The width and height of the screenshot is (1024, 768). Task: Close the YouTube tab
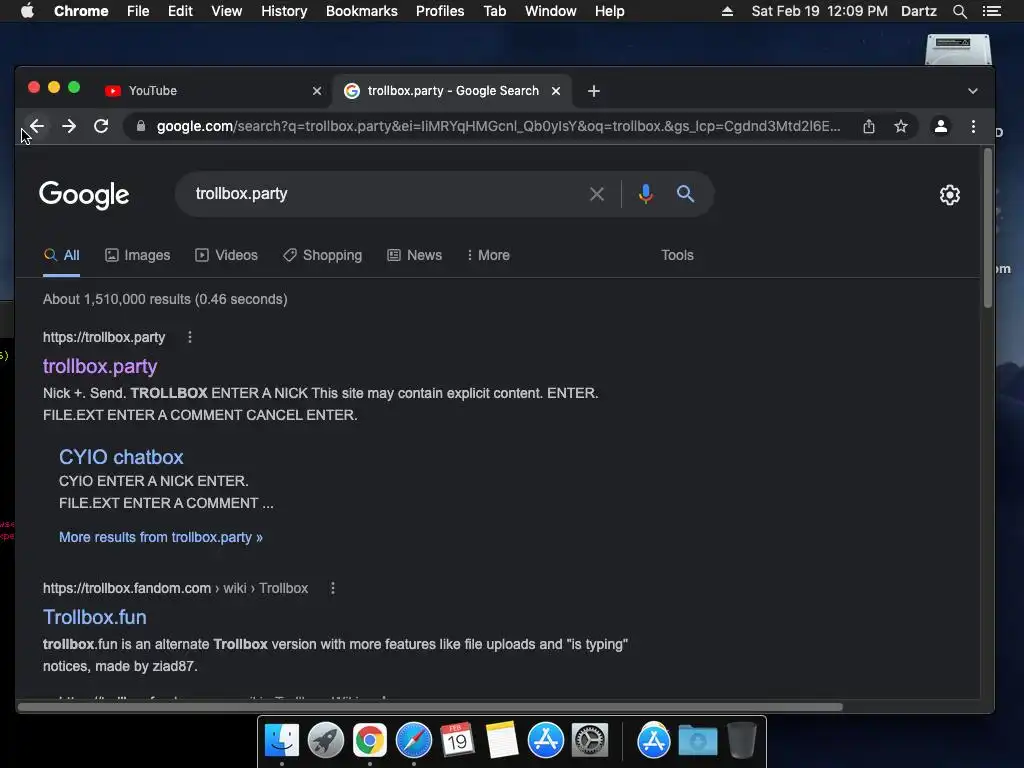point(317,91)
